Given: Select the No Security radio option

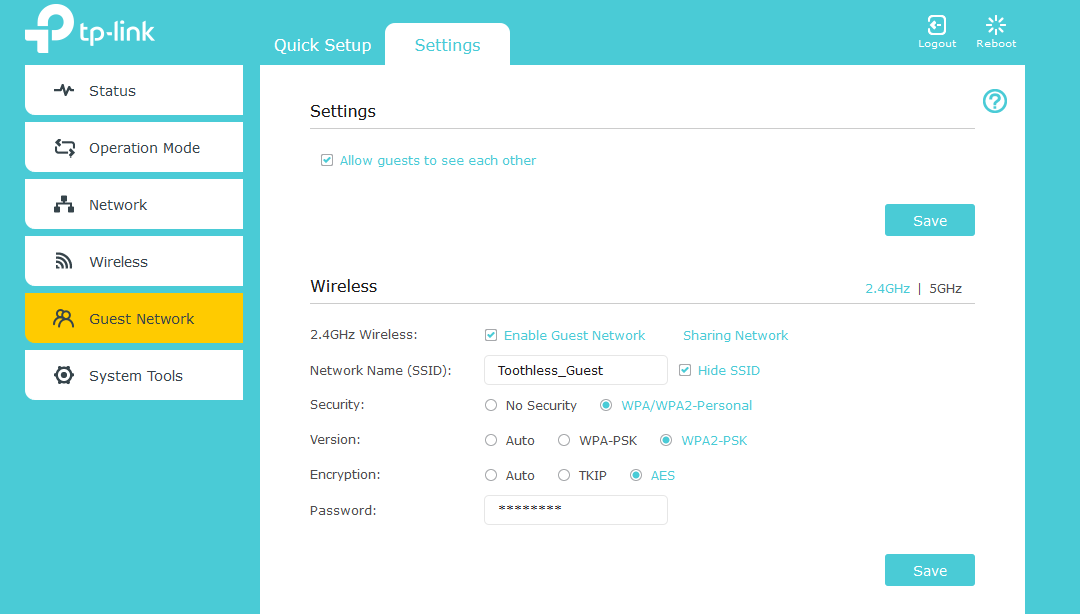Looking at the screenshot, I should click(x=491, y=406).
